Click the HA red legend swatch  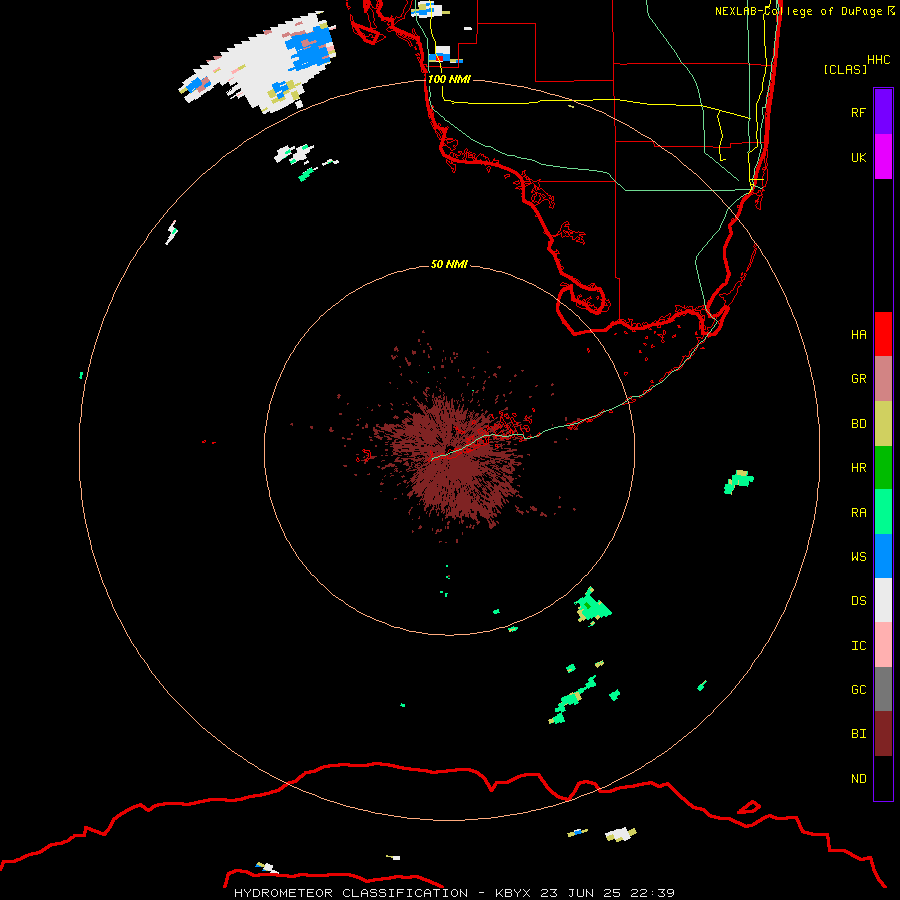(883, 334)
